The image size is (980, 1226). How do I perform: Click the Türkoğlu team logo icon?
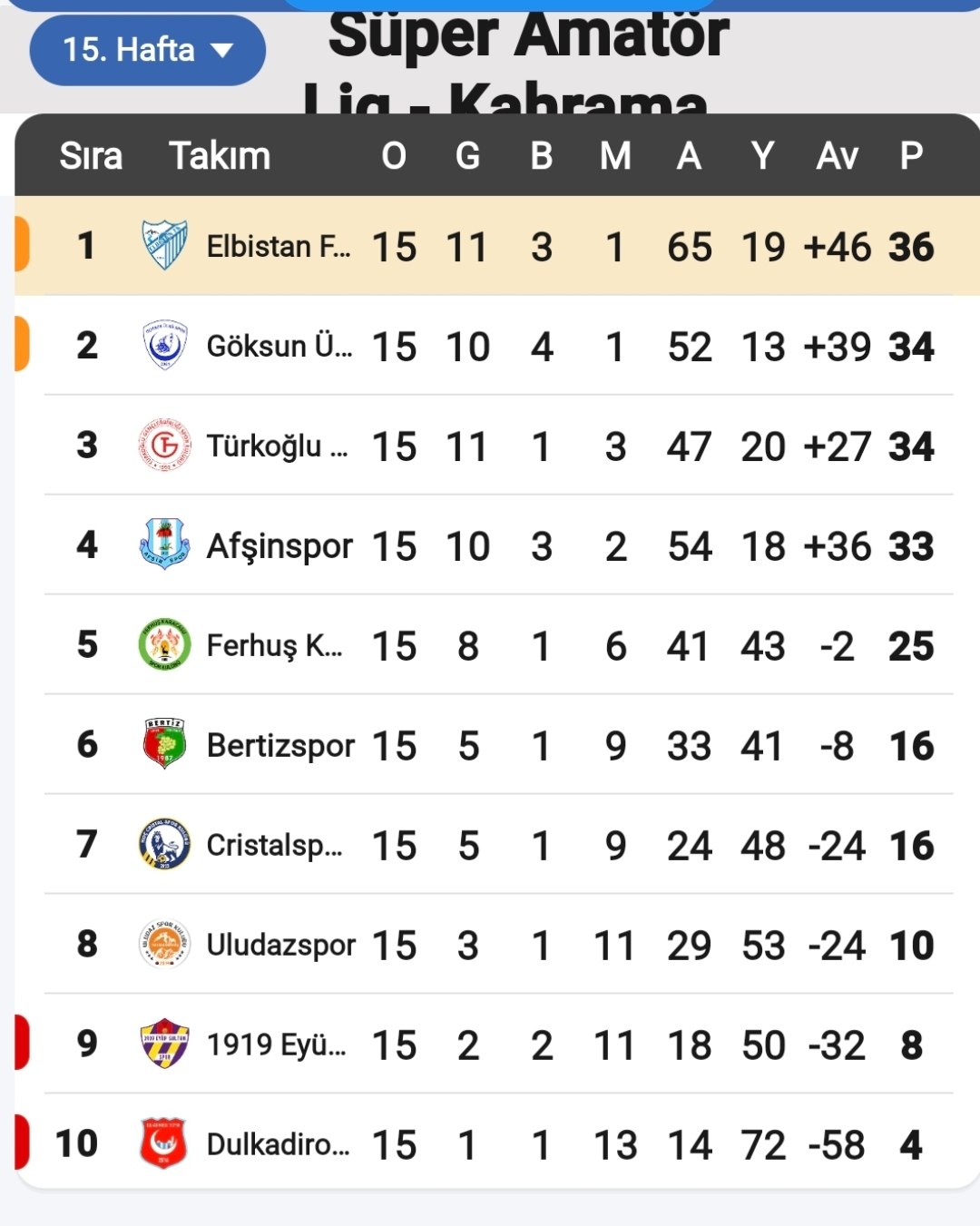pos(164,446)
